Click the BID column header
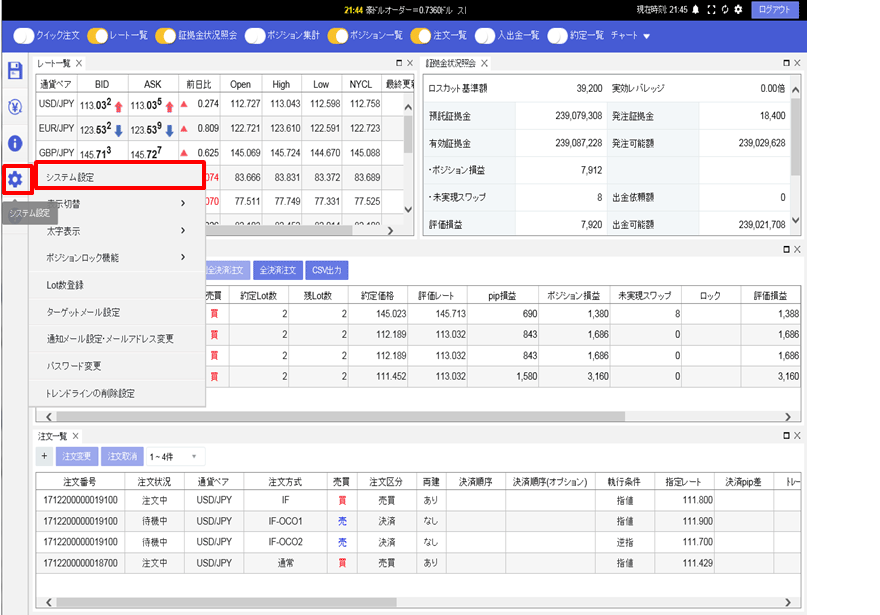880x615 pixels. [102, 84]
